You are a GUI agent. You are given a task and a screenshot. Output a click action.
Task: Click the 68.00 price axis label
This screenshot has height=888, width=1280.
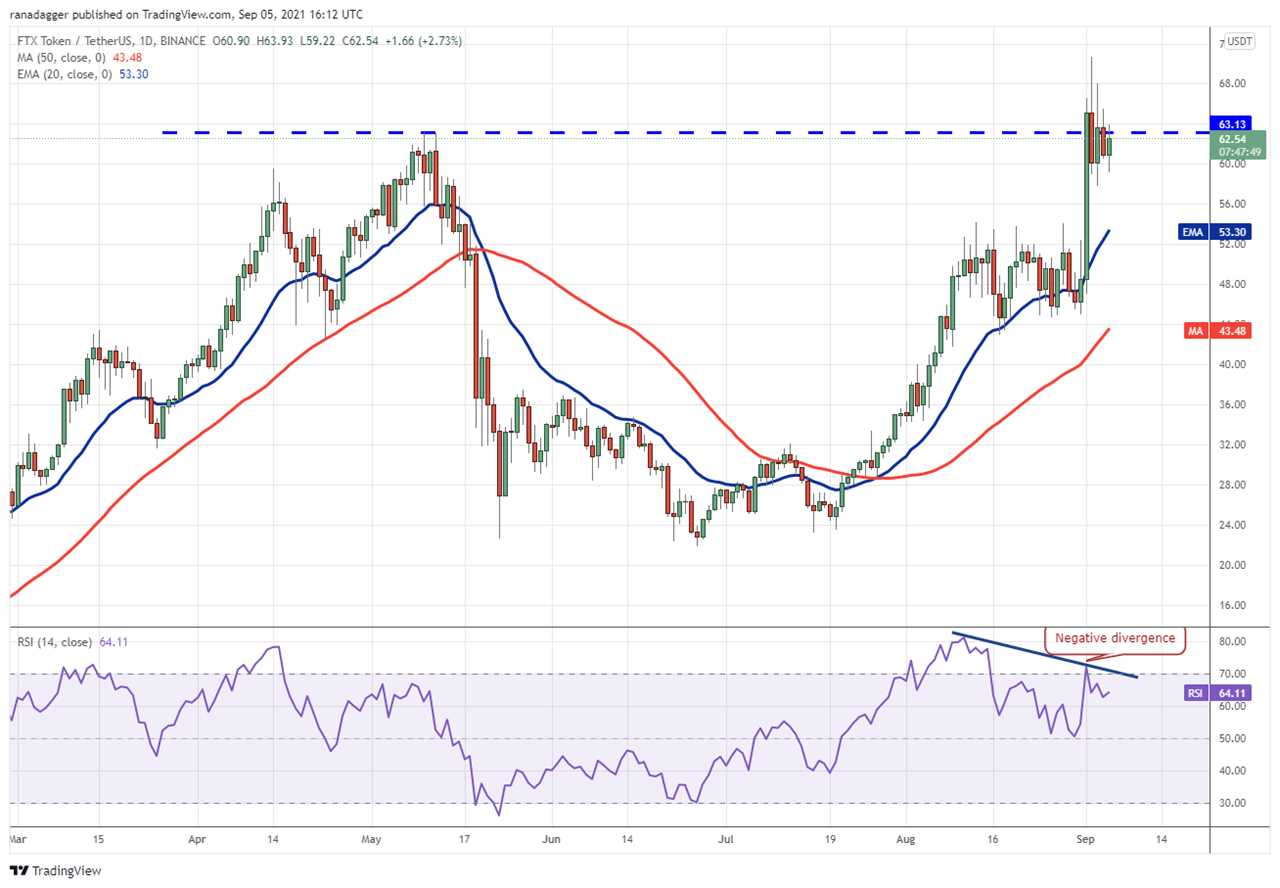[x=1230, y=84]
